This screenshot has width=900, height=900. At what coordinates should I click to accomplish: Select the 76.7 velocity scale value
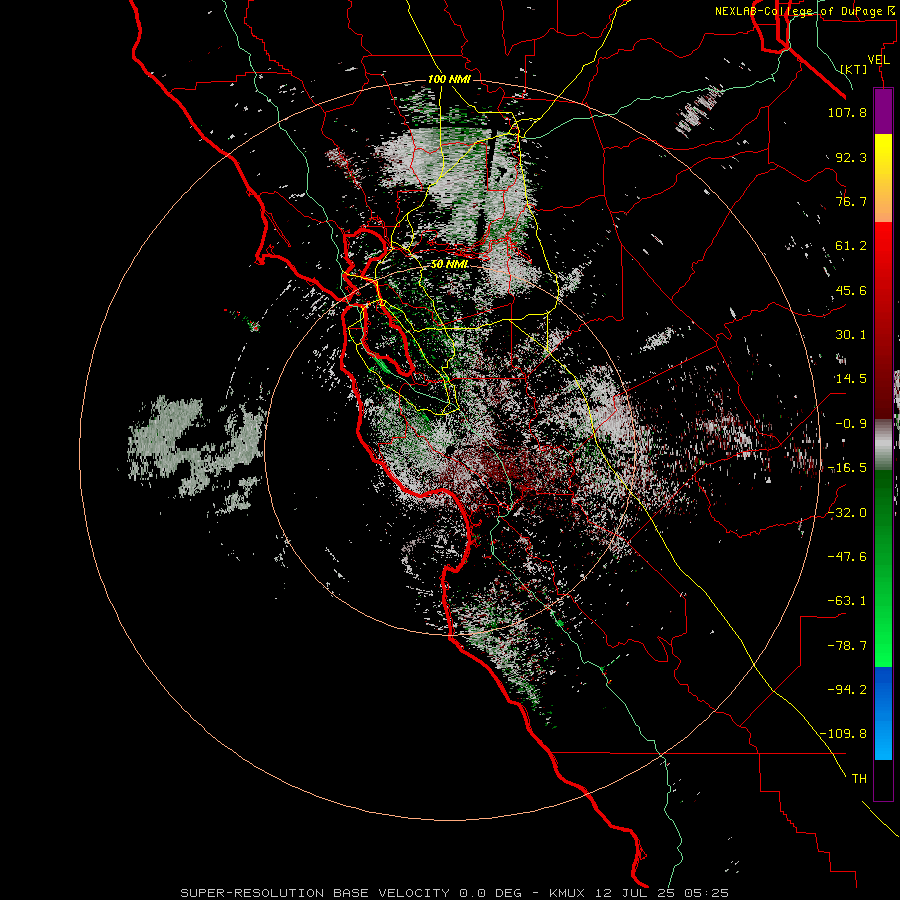pyautogui.click(x=851, y=201)
